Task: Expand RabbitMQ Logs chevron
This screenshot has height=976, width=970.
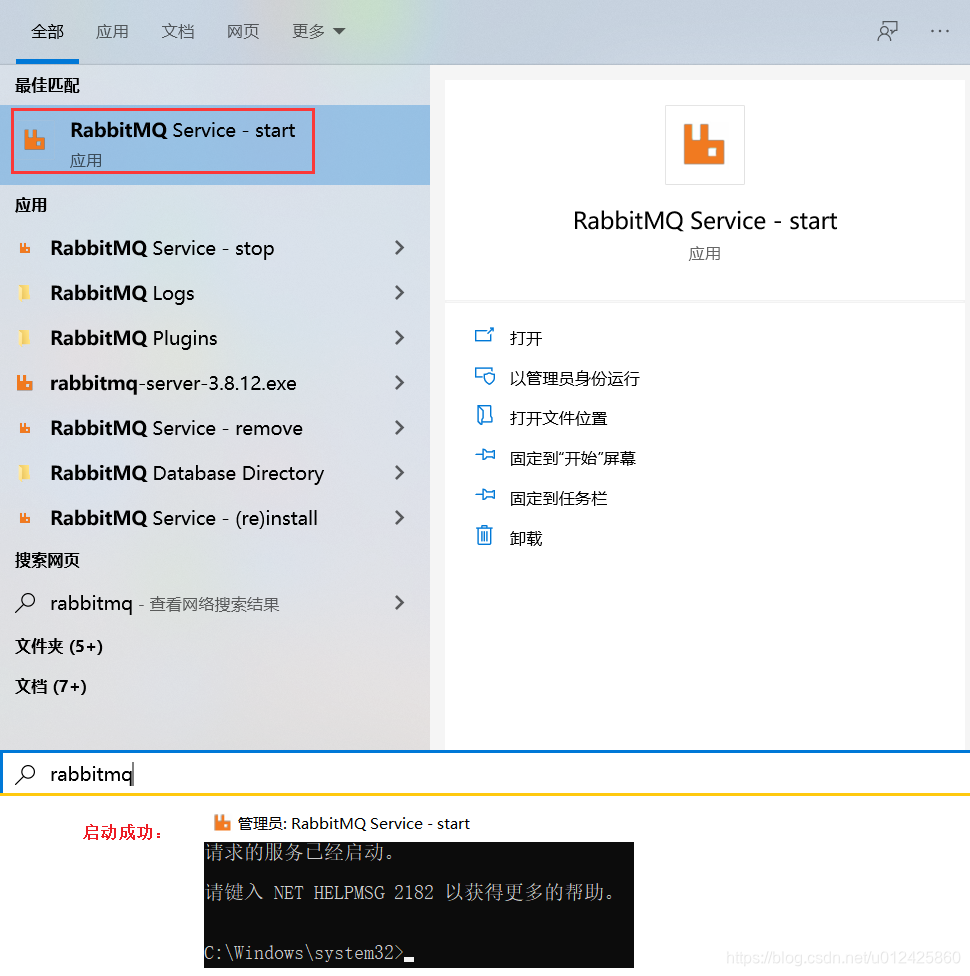Action: [400, 293]
